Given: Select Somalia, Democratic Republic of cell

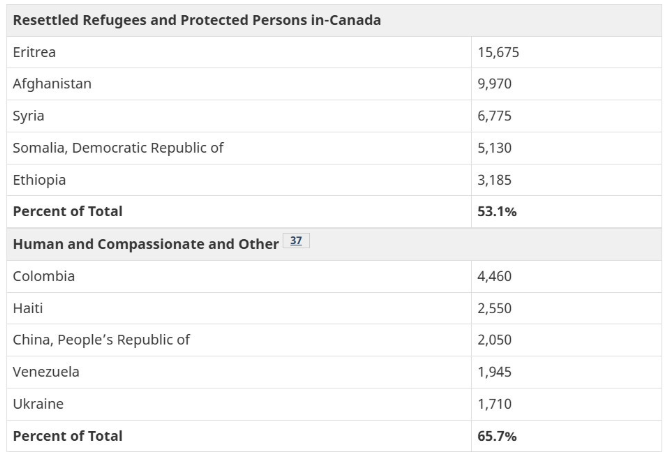Looking at the screenshot, I should click(118, 148).
